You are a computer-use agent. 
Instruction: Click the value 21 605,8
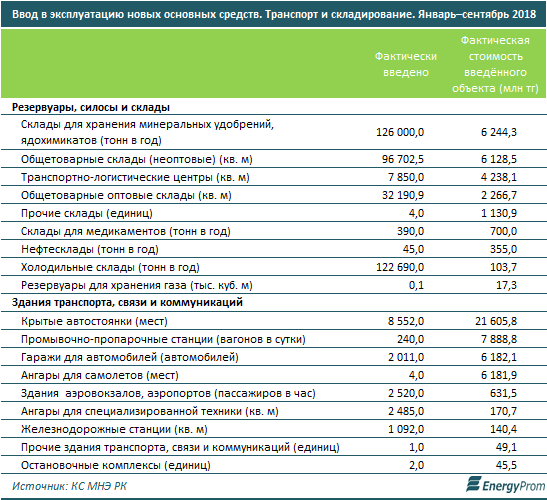496,321
